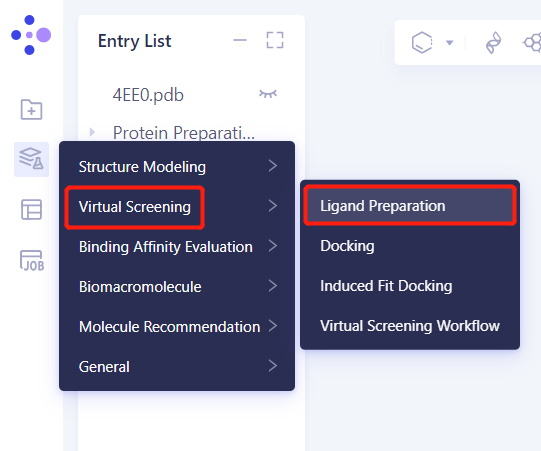Image resolution: width=541 pixels, height=451 pixels.
Task: Open the table layout sidebar icon
Action: tap(31, 209)
